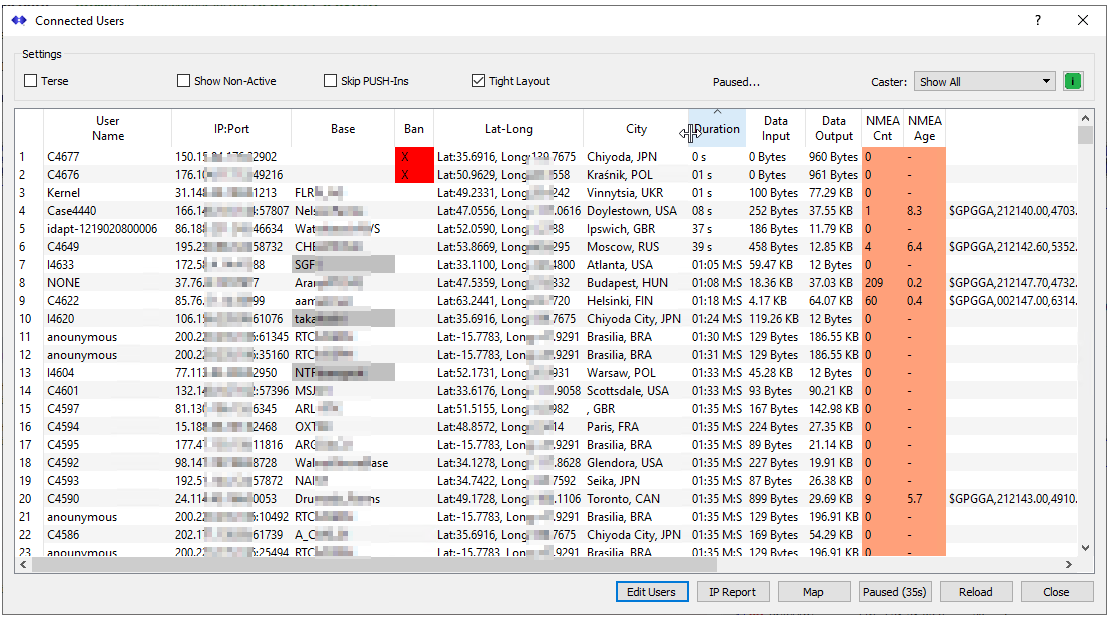Disable the Tight Layout checkbox
Screen dimensions: 1110x620
click(x=478, y=81)
